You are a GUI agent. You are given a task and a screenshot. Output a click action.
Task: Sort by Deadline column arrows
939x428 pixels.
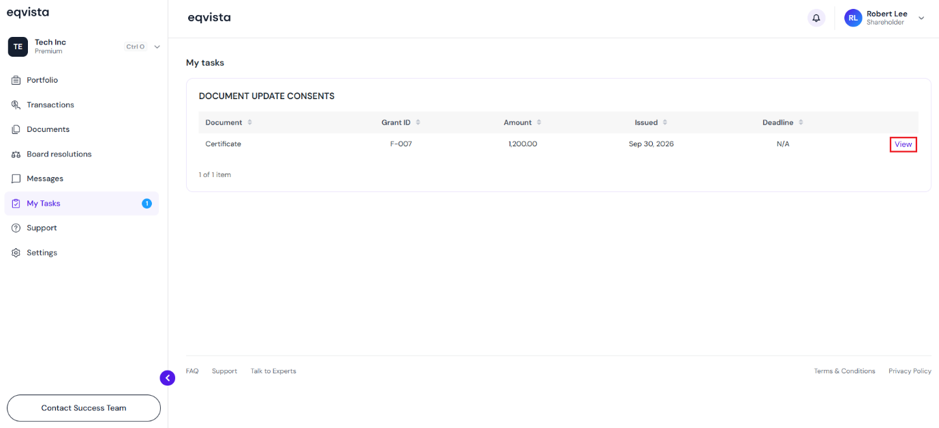coord(801,122)
